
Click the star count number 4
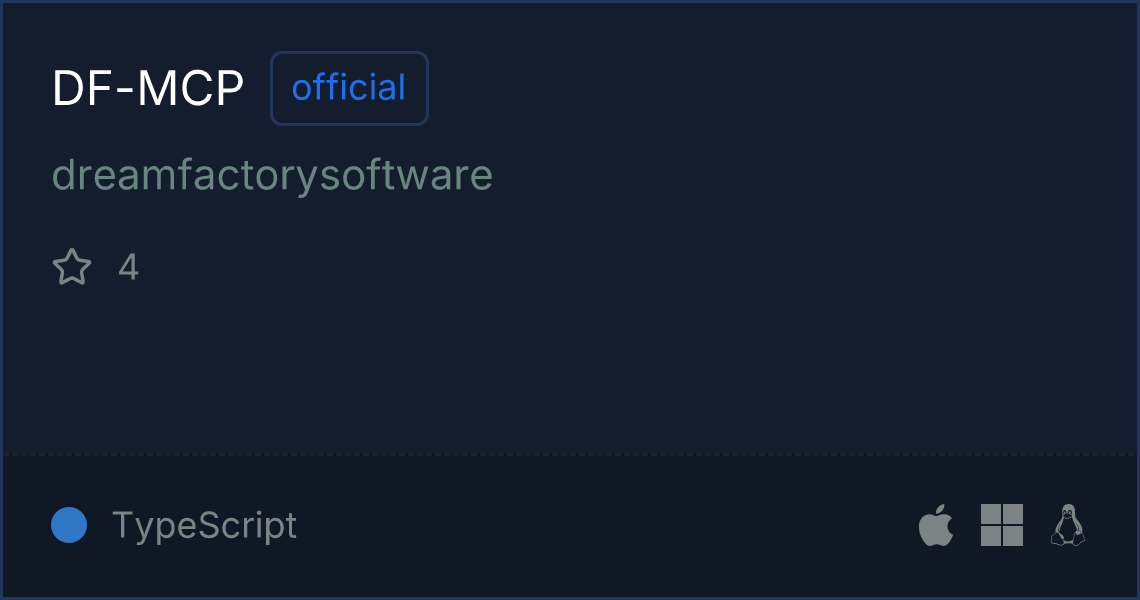pyautogui.click(x=128, y=267)
